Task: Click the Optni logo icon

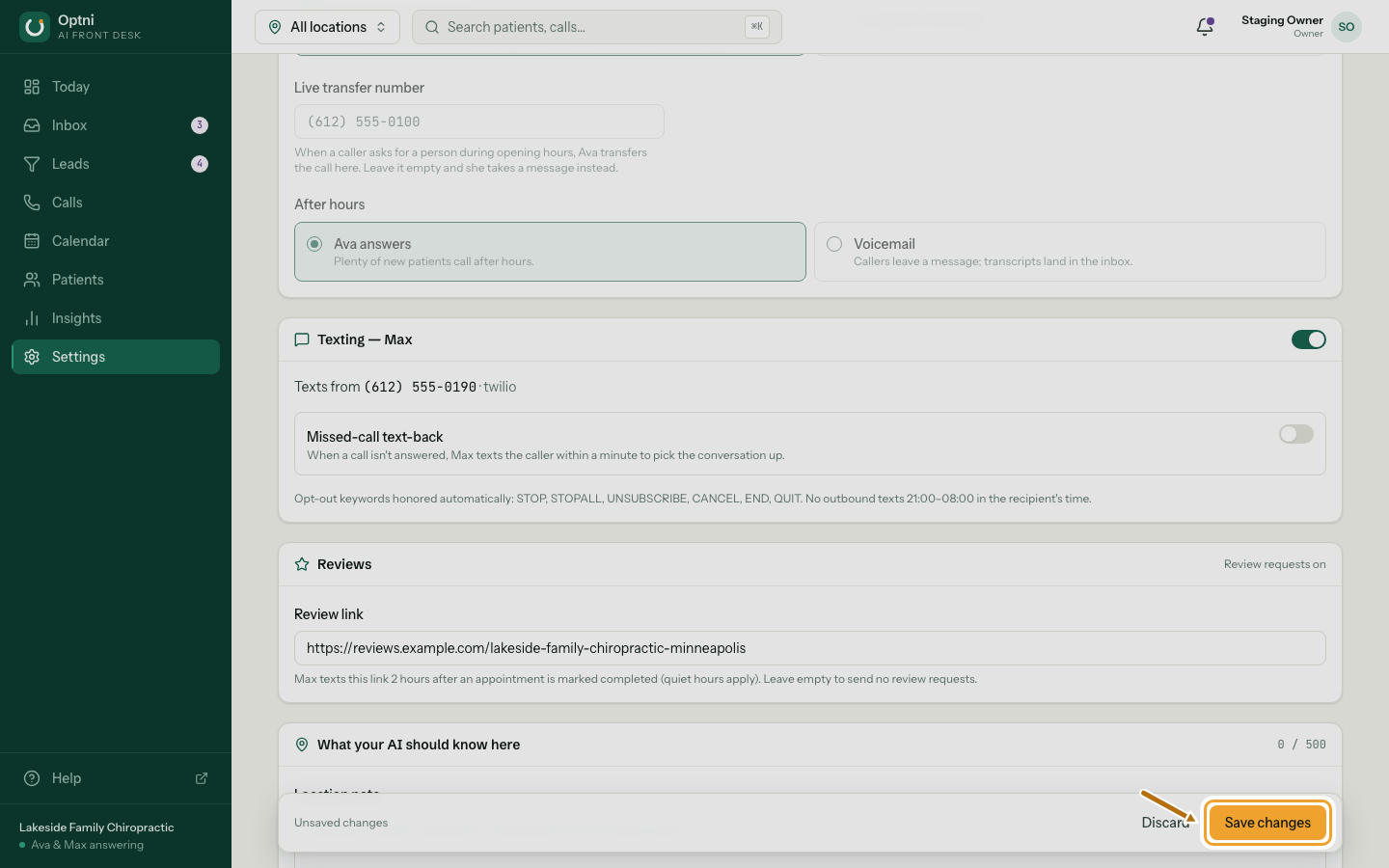Action: click(35, 27)
